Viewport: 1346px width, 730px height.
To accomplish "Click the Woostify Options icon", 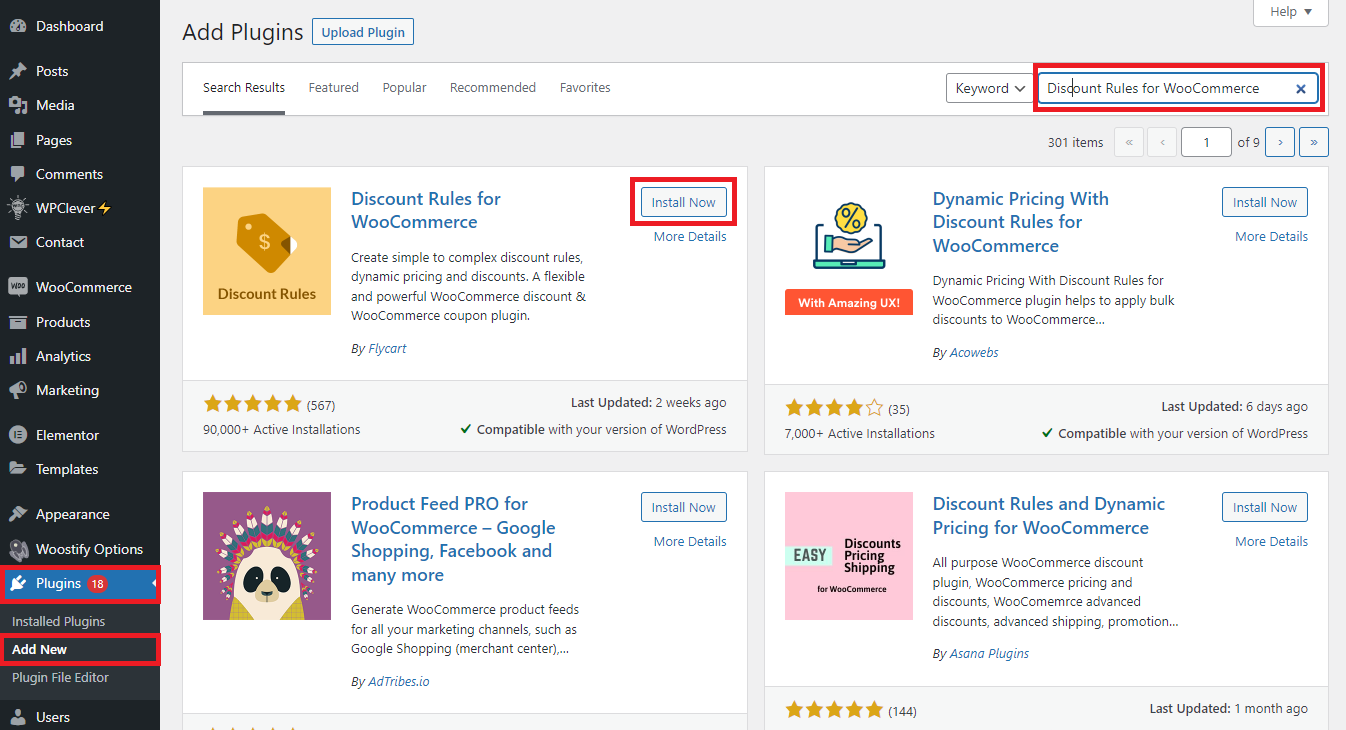I will [x=18, y=549].
